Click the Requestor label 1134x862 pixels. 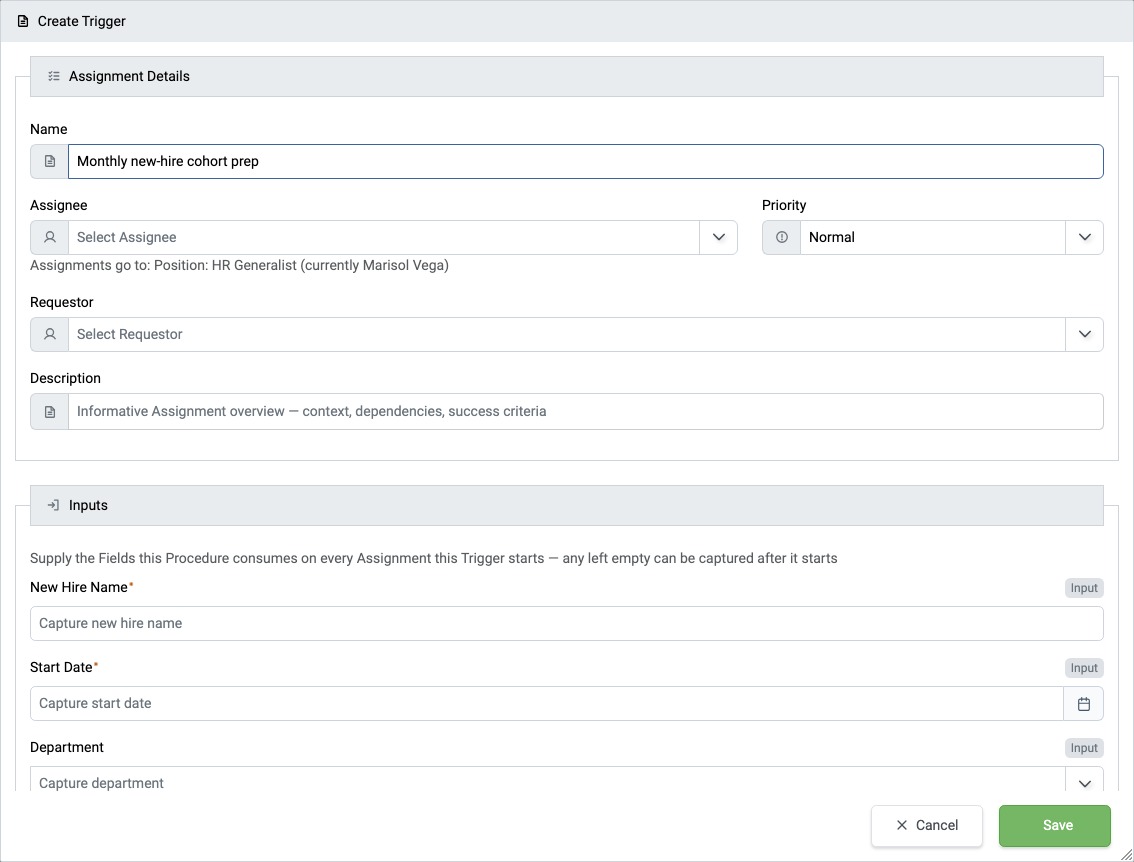pyautogui.click(x=61, y=302)
